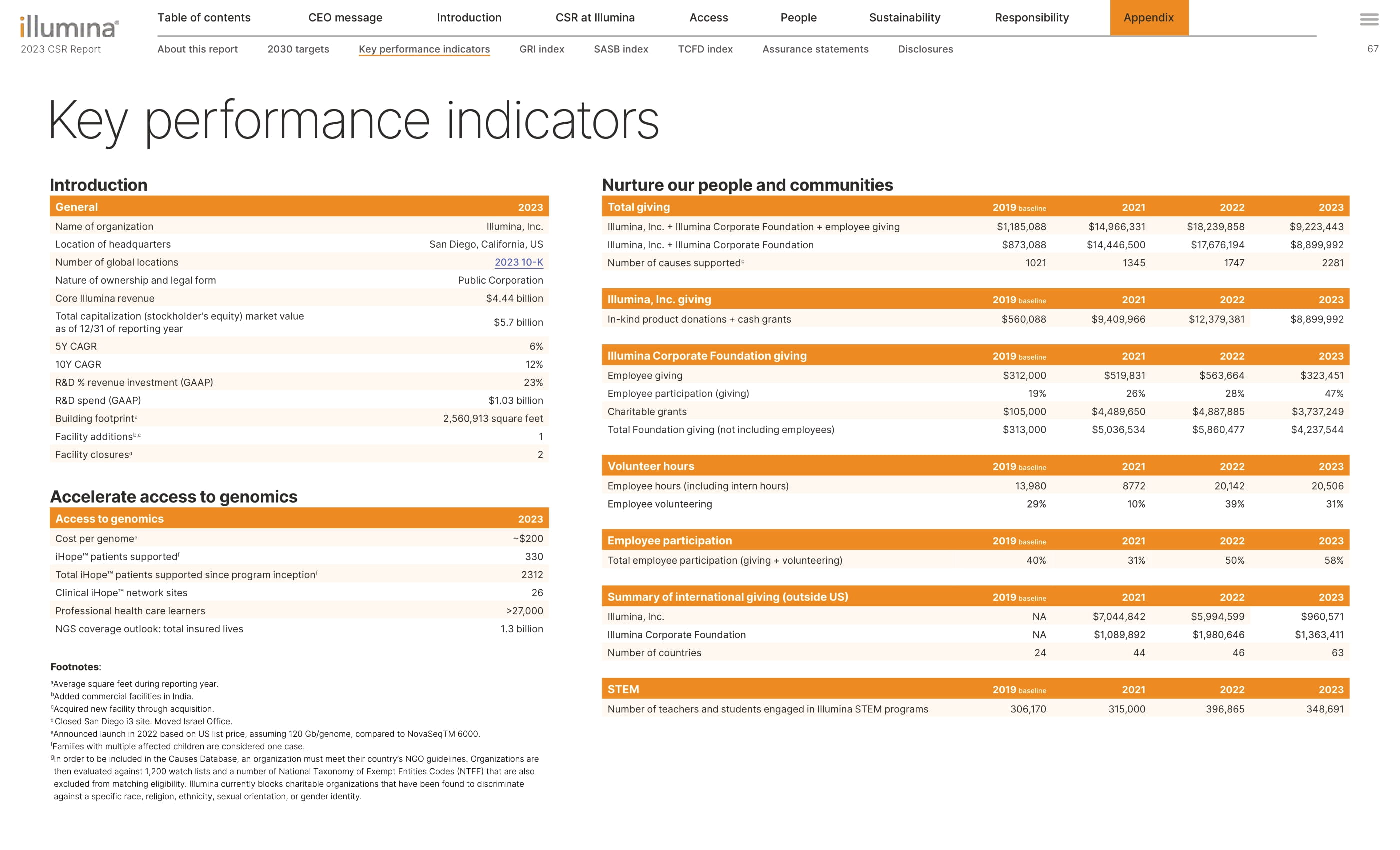Open the Disclosures subsection link
1400x850 pixels.
[925, 49]
